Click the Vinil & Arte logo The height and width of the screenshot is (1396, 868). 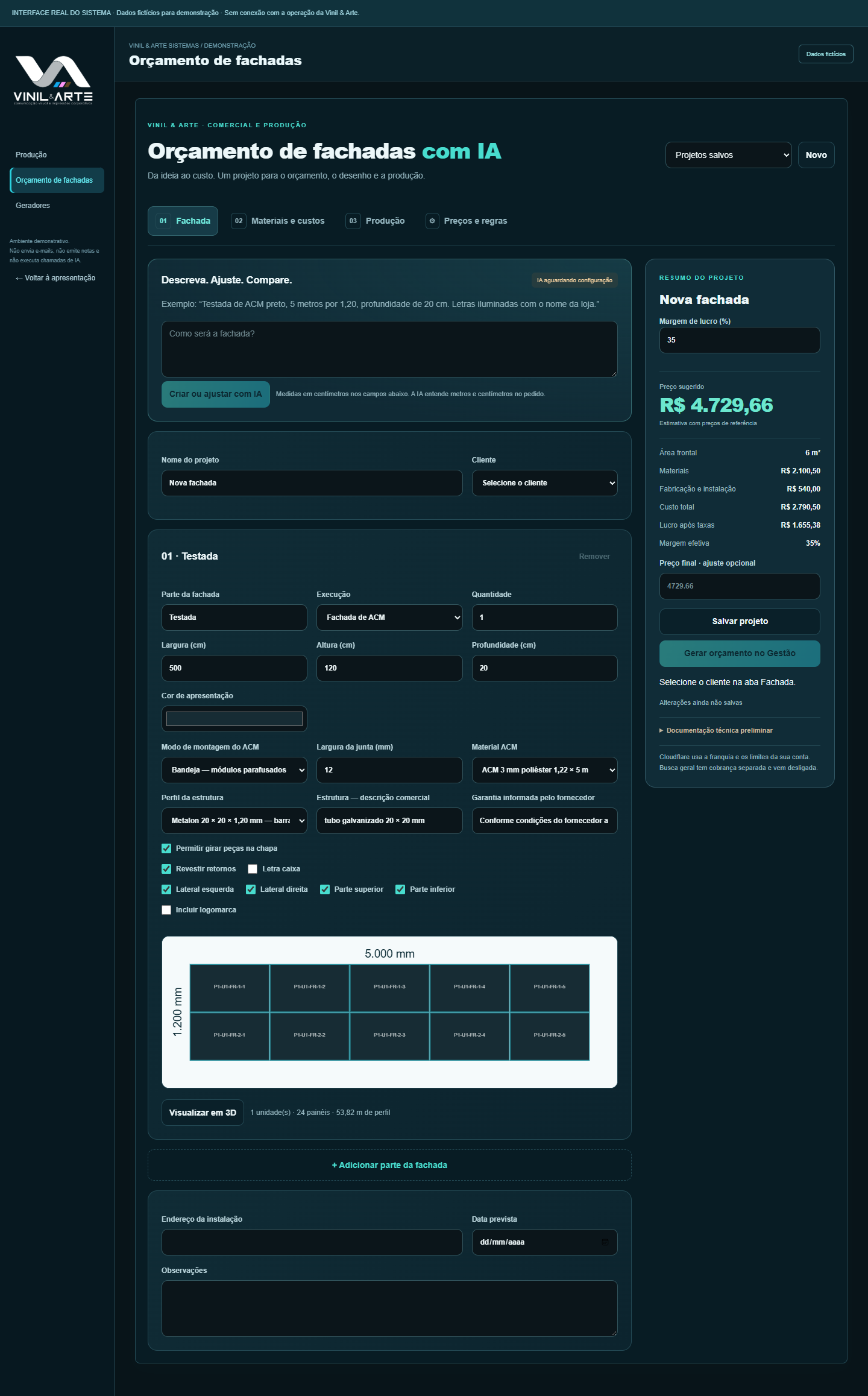pyautogui.click(x=53, y=80)
